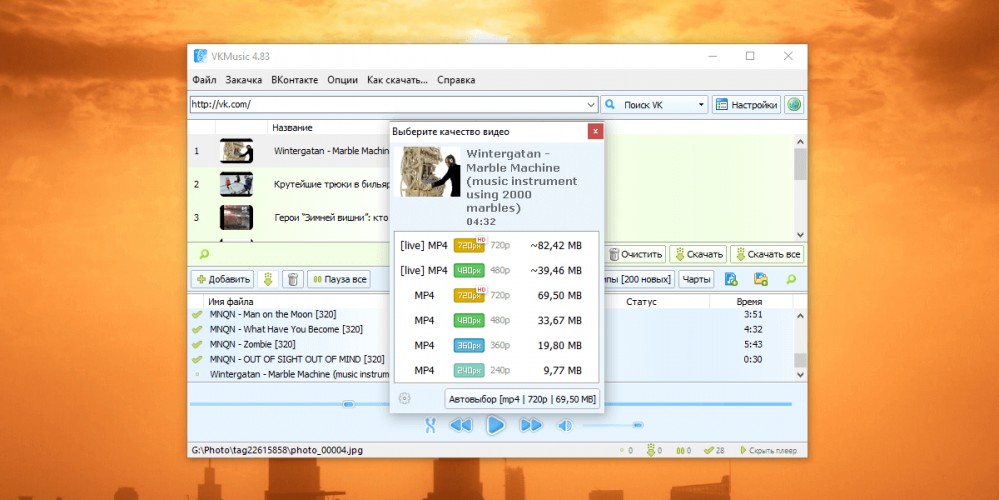Click the blue 360 quality badge

[469, 345]
